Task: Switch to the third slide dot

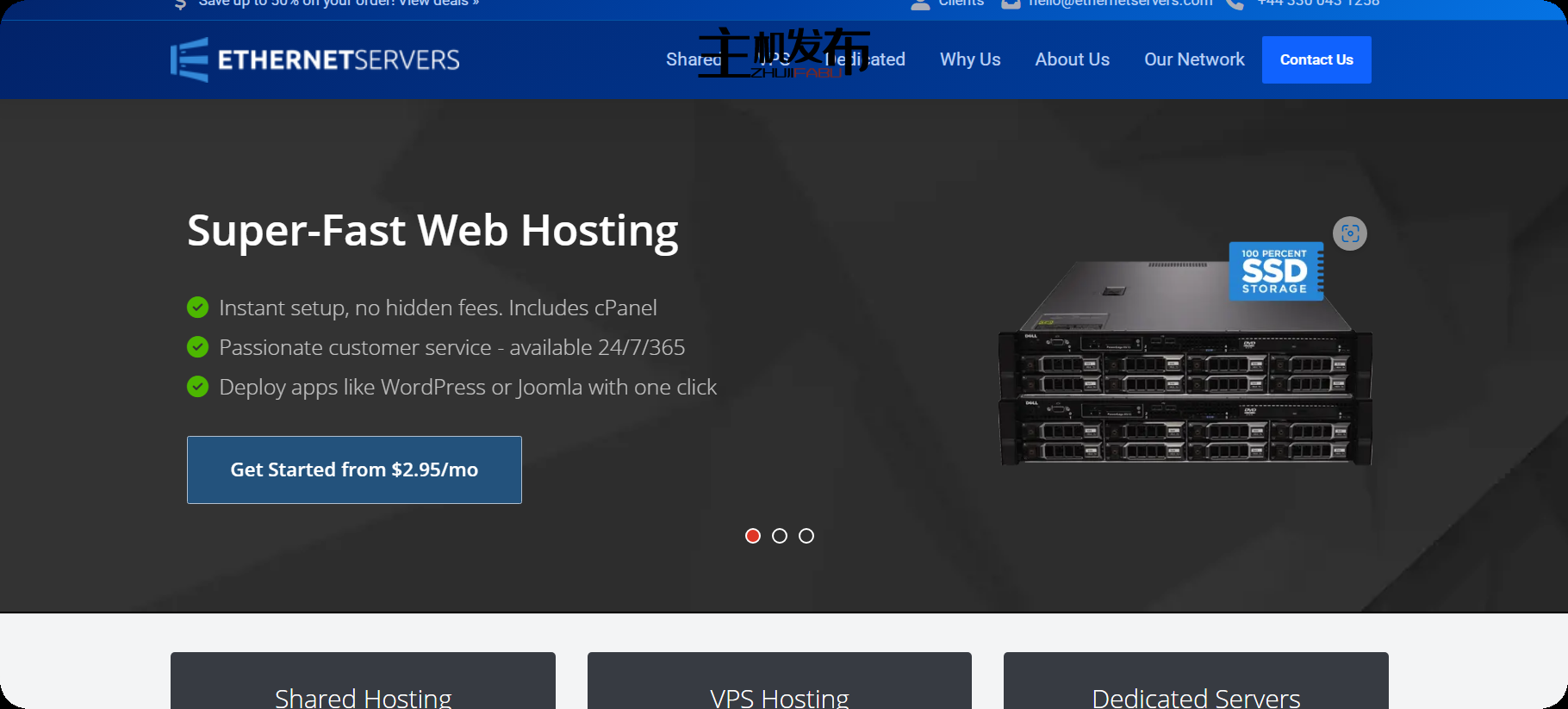Action: 806,536
